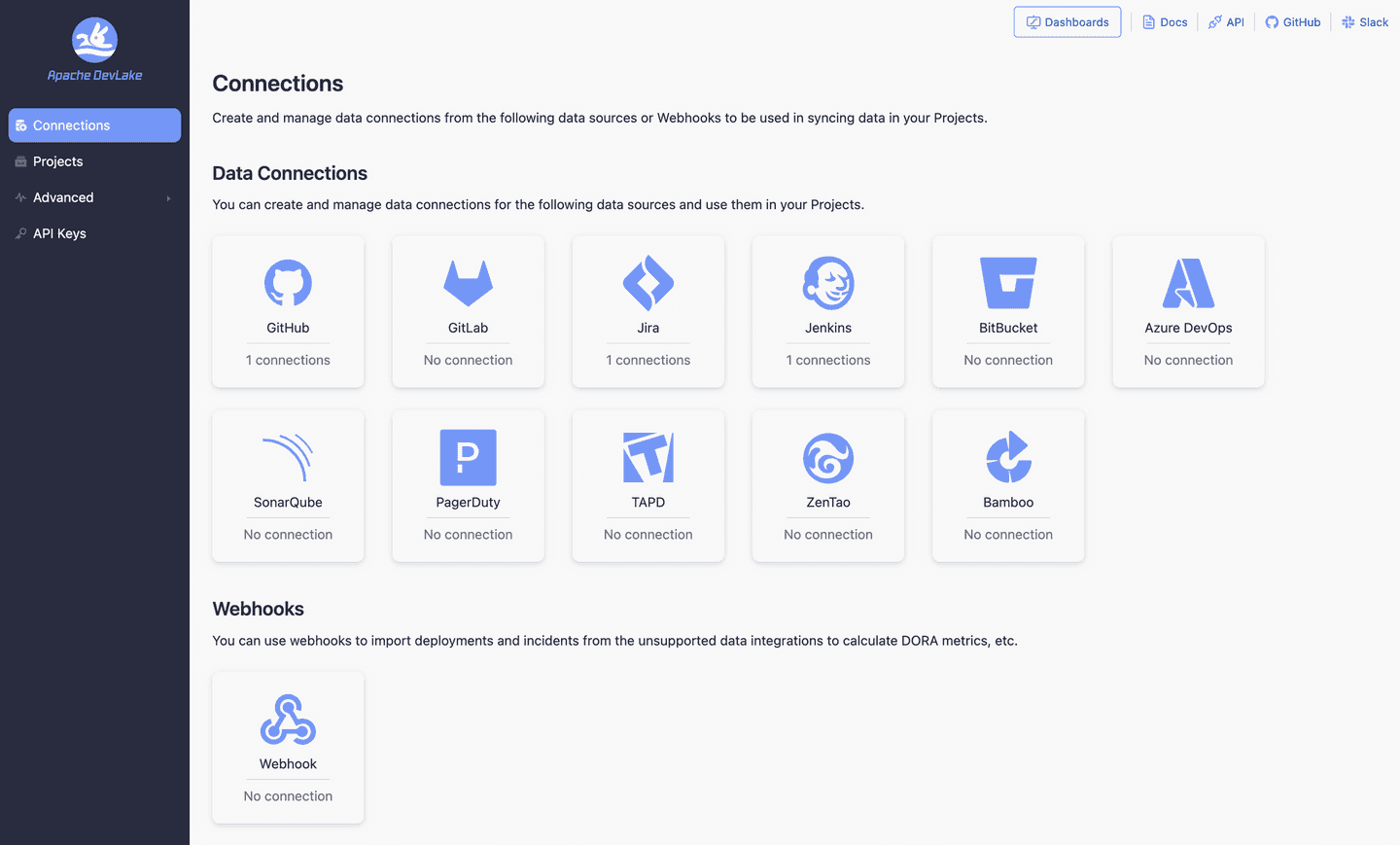Open API Keys in the sidebar
The image size is (1400, 845).
[x=59, y=233]
